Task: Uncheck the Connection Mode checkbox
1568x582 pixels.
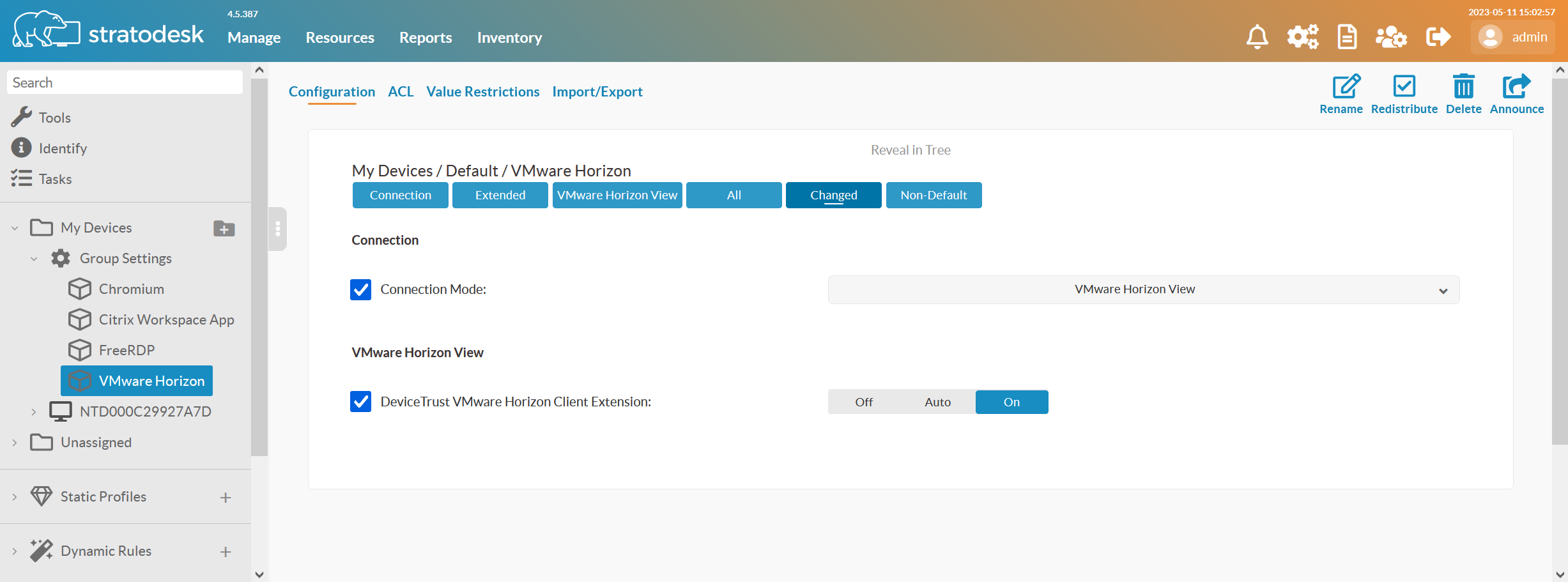Action: 360,289
